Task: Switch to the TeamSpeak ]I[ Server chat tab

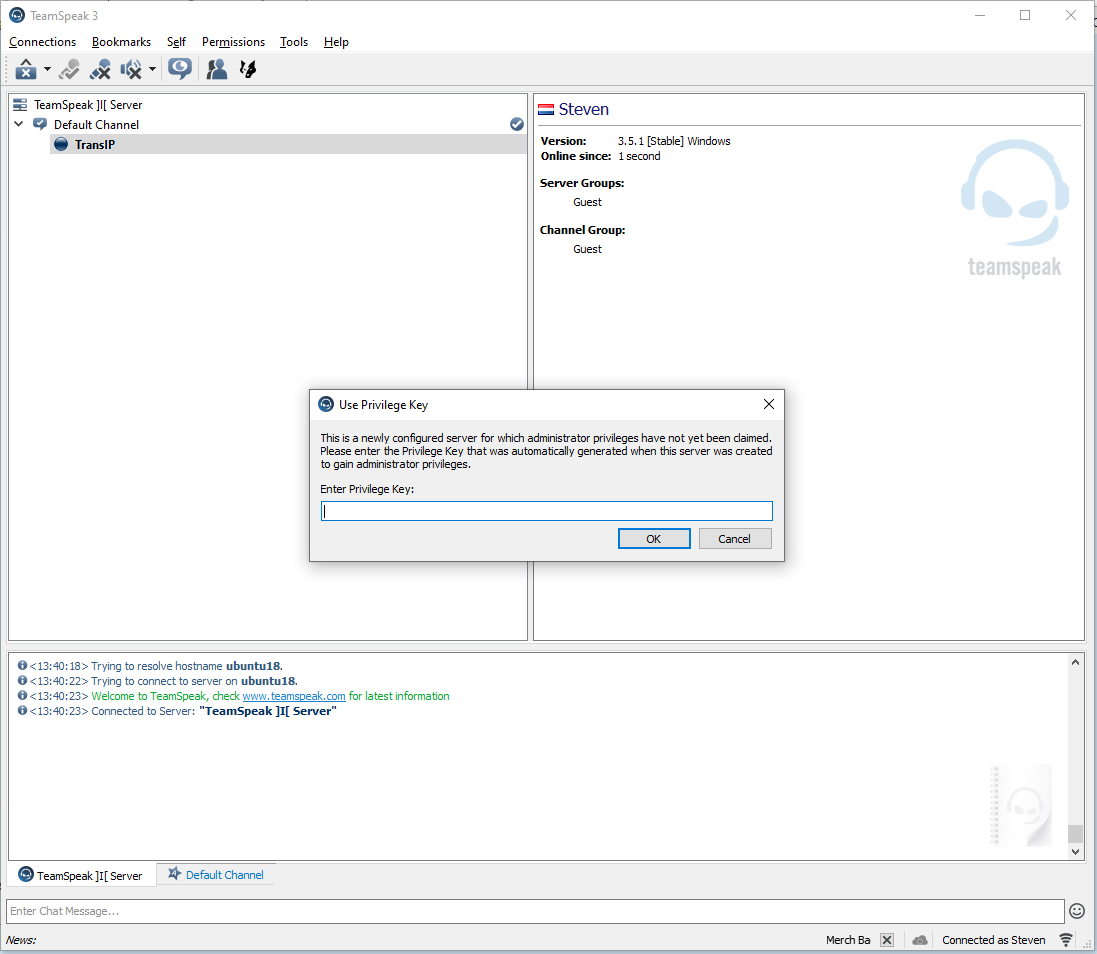Action: (80, 875)
